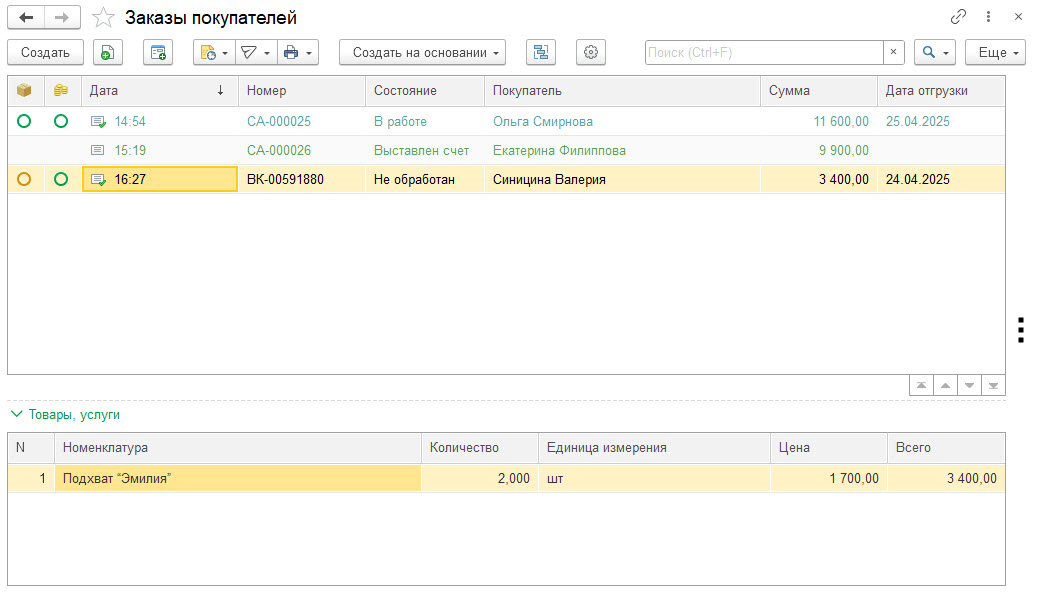Viewport: 1038px width, 596px height.
Task: Move up one row in the list
Action: tap(945, 385)
